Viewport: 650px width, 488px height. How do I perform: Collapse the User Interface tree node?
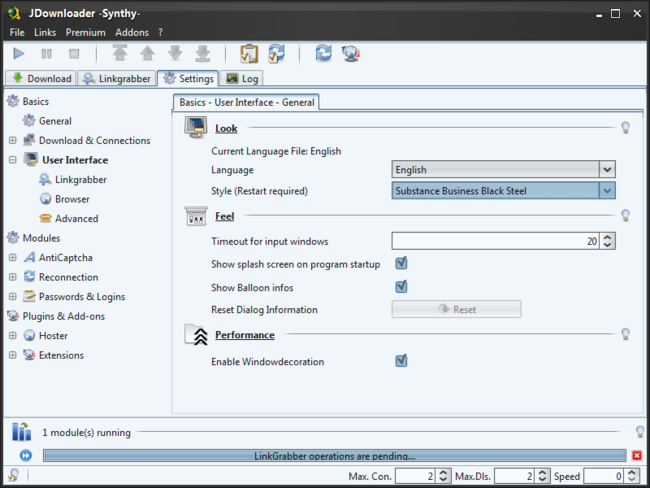pos(12,160)
